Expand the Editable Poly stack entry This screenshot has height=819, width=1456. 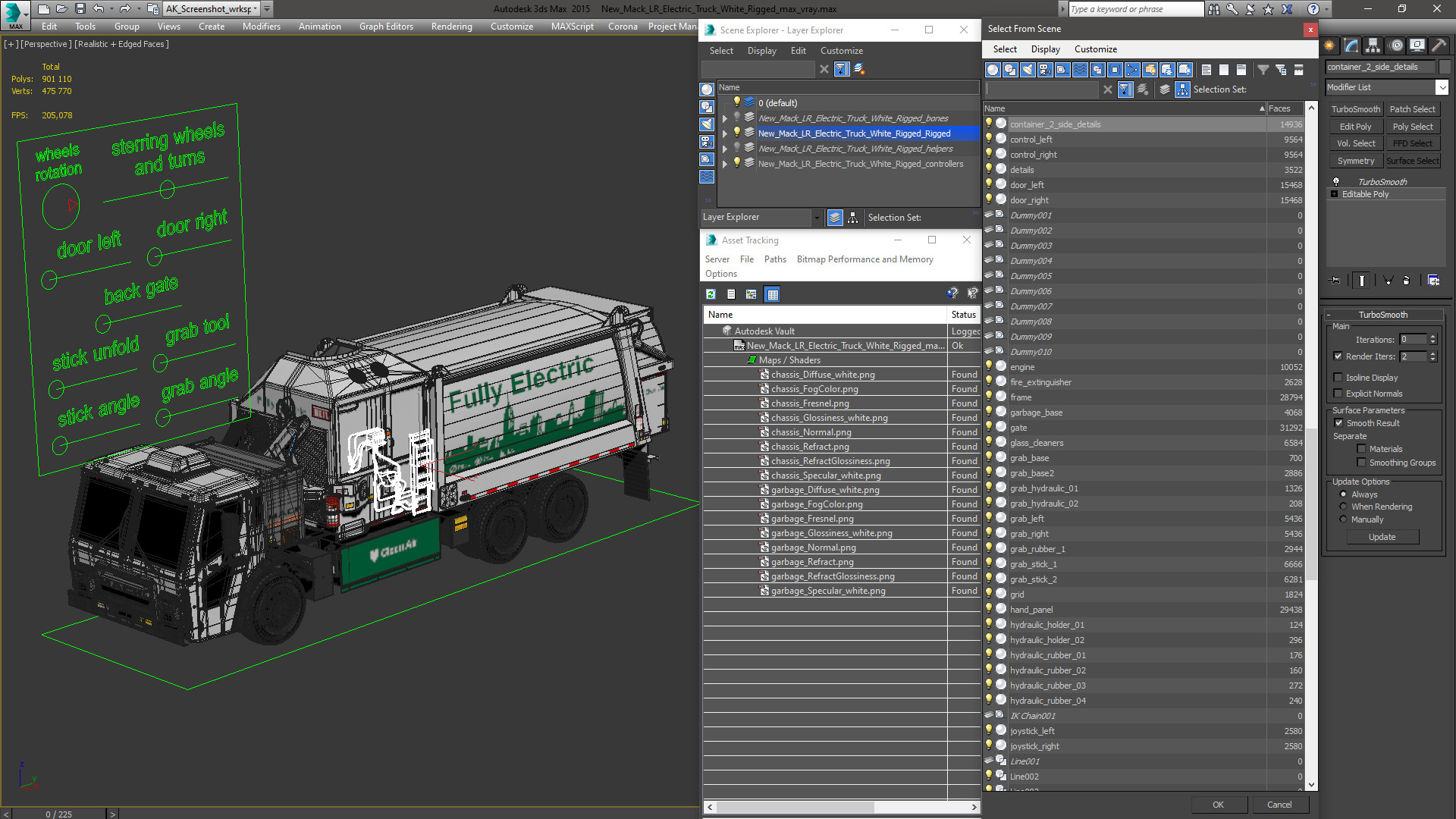(x=1334, y=194)
